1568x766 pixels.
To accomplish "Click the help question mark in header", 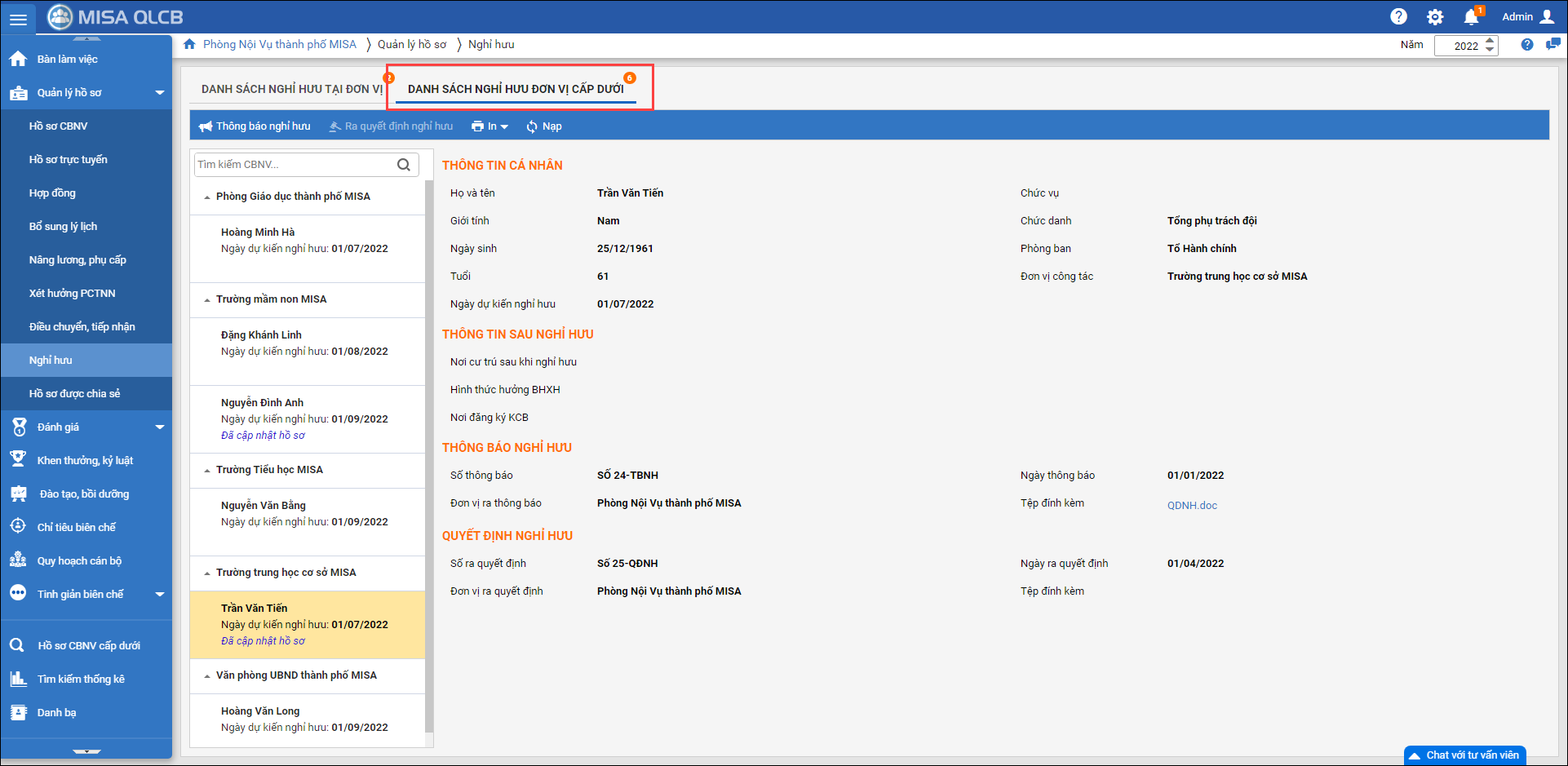I will click(x=1398, y=17).
